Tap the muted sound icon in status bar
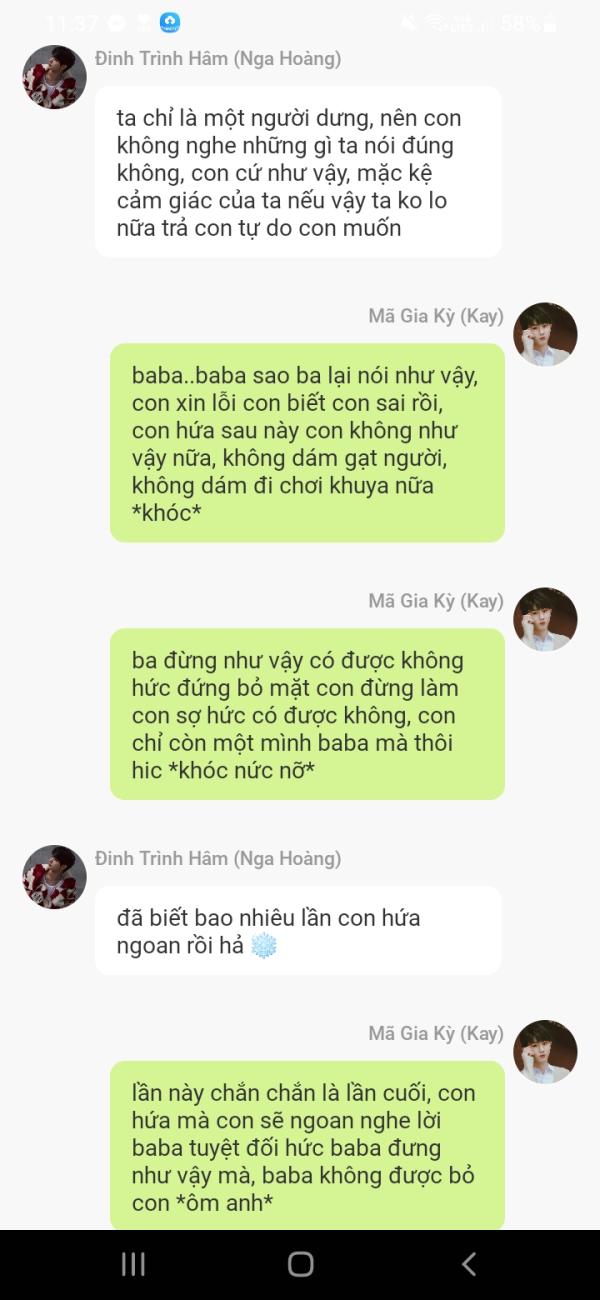Viewport: 600px width, 1300px height. coord(409,23)
